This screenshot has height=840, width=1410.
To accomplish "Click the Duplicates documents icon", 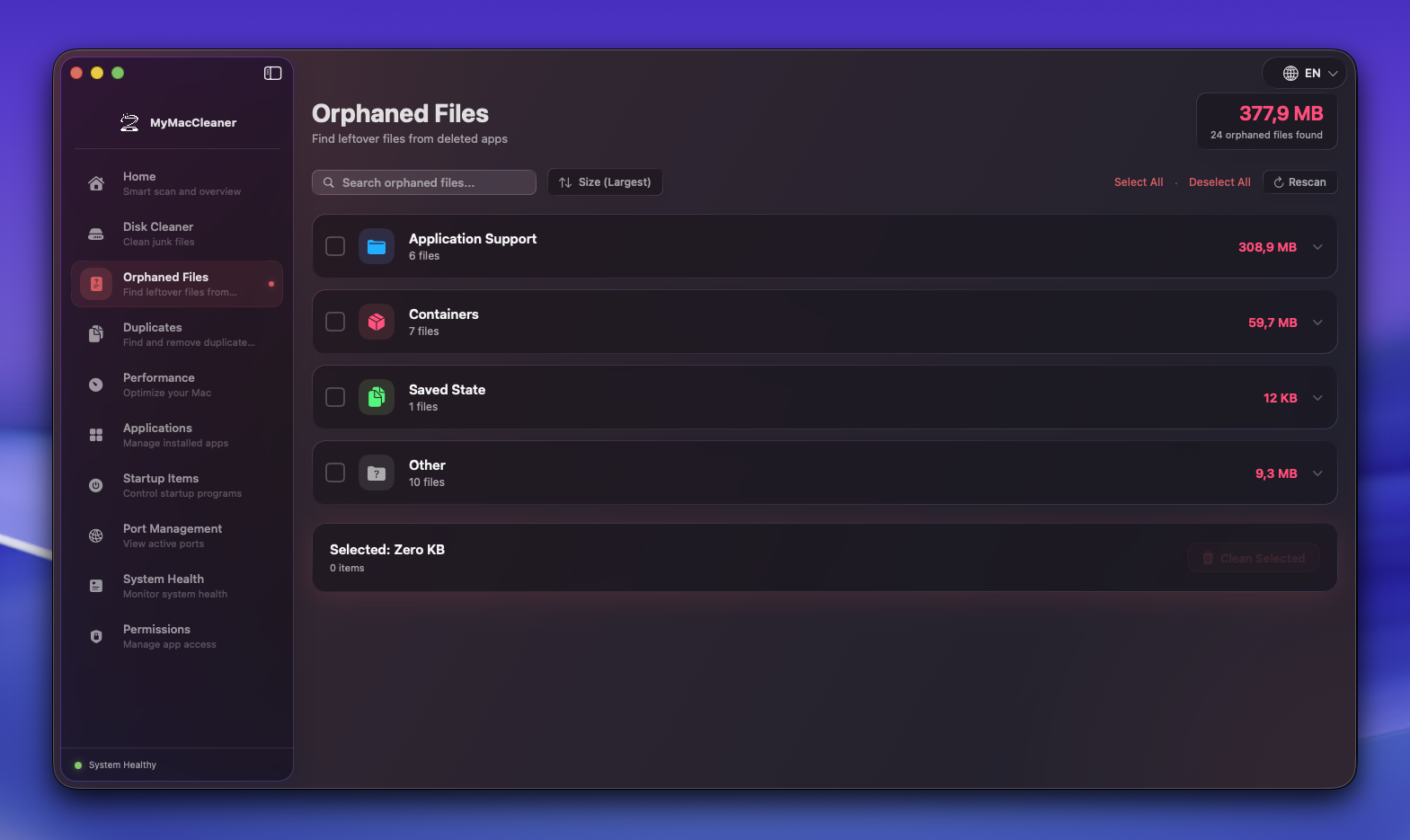I will click(x=96, y=334).
